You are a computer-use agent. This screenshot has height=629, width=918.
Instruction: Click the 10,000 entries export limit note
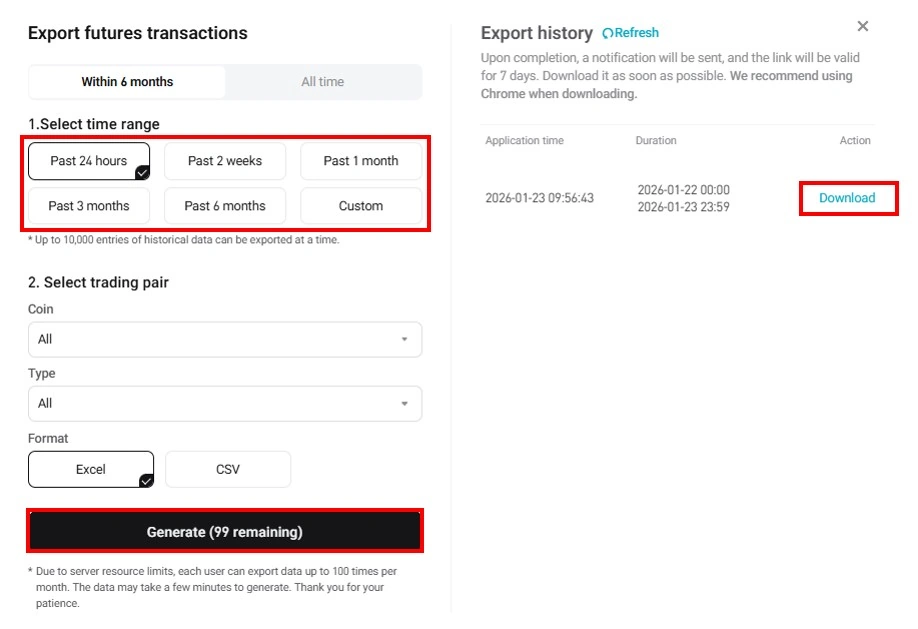(x=184, y=240)
